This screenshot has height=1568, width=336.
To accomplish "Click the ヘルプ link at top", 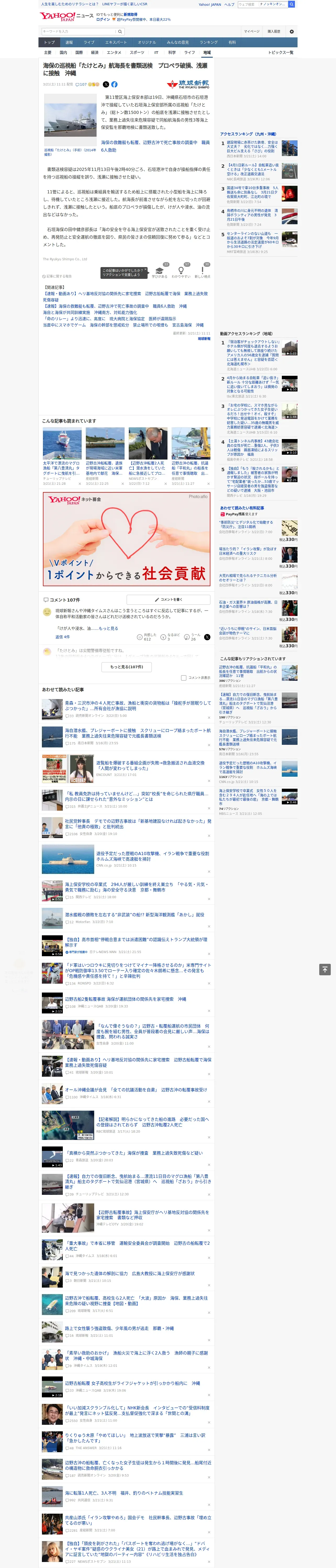I will pos(229,4).
